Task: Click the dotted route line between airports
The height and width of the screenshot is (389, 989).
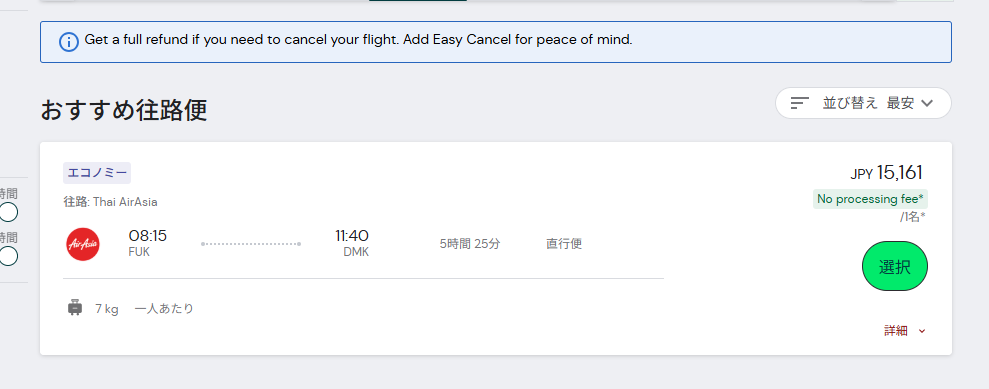Action: 251,243
